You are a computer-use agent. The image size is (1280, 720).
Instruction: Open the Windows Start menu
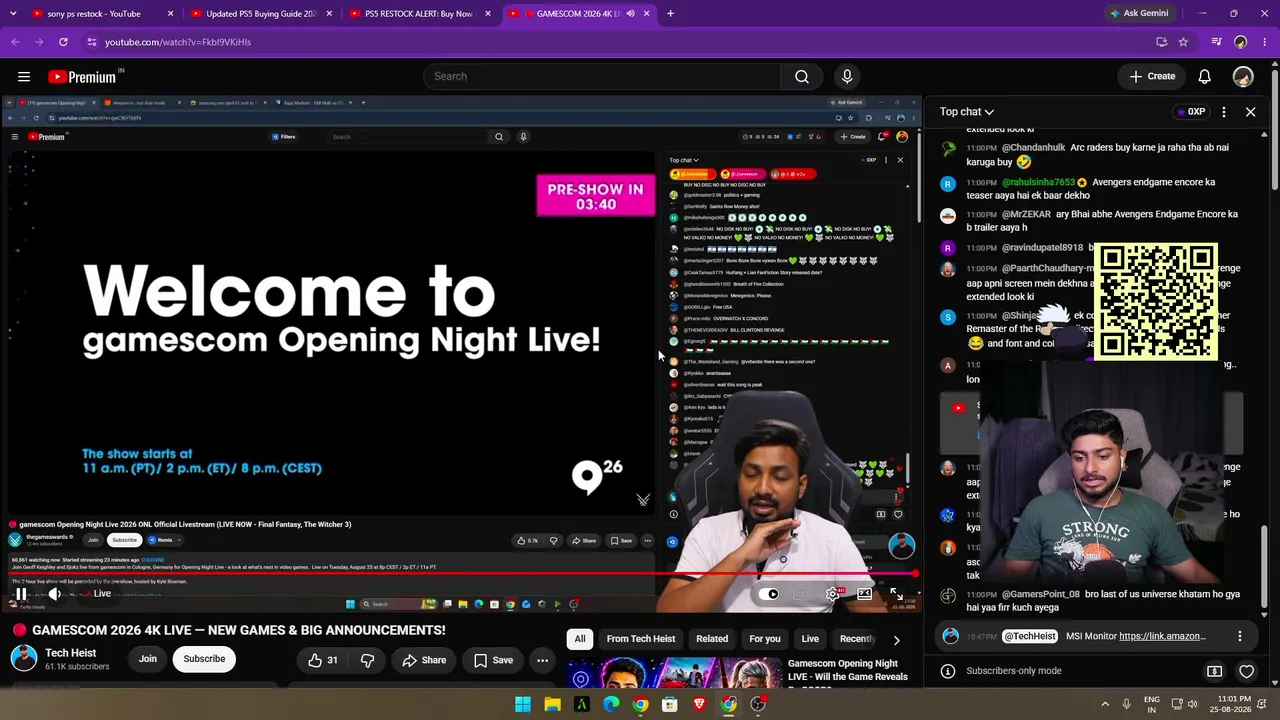pyautogui.click(x=523, y=704)
